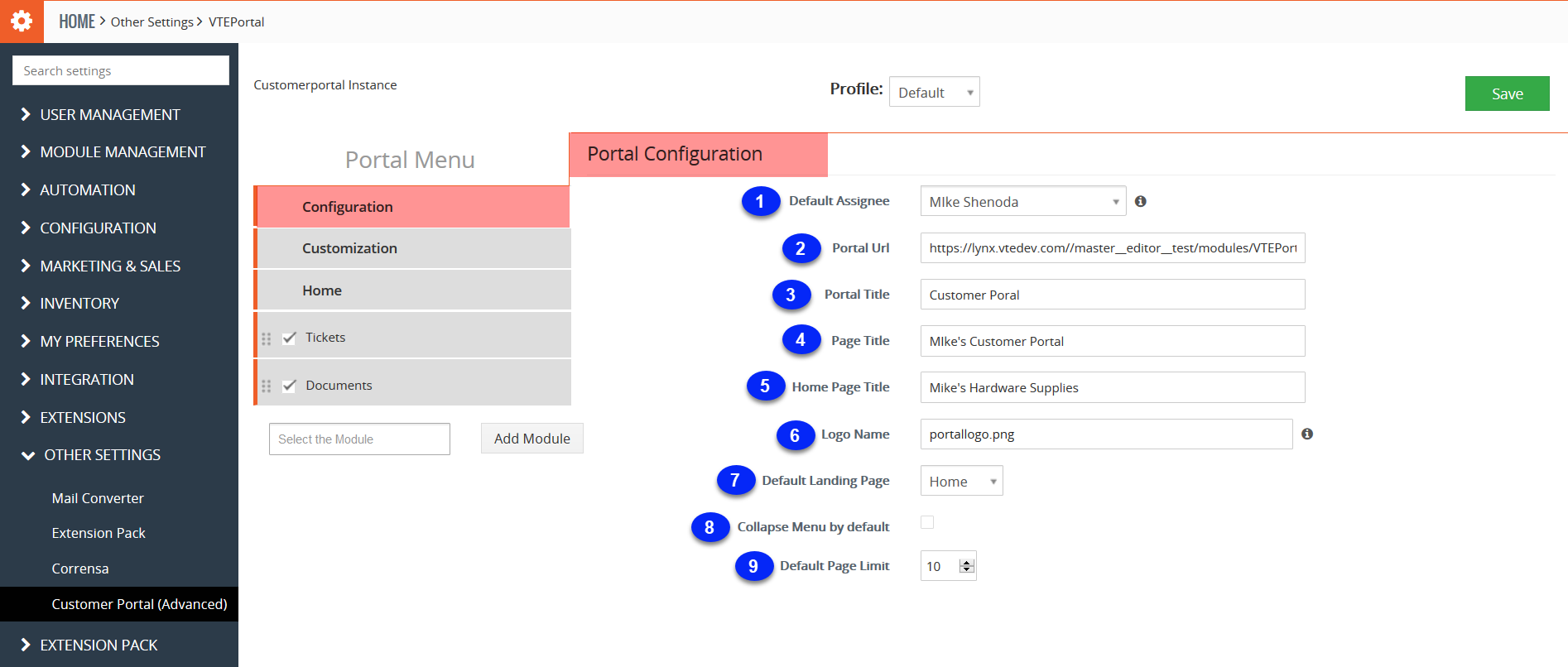Screen dimensions: 1568x667
Task: Click the Documents module row
Action: [x=412, y=382]
